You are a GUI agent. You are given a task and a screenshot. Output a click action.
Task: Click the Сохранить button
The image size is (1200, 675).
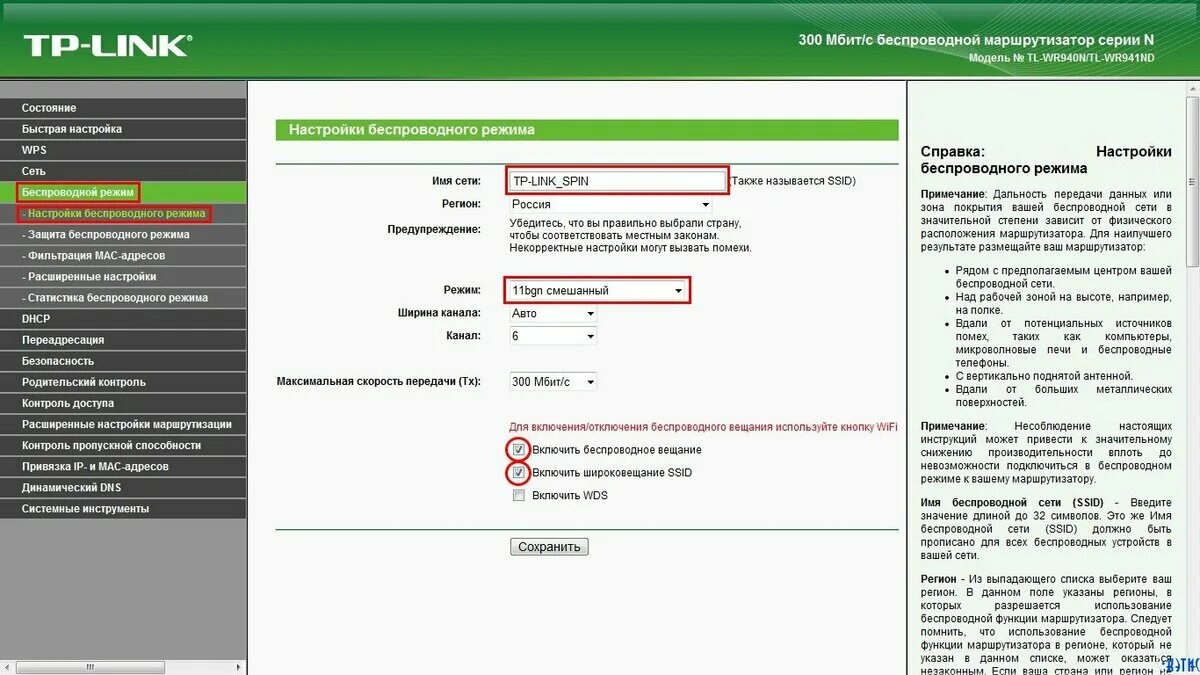(x=549, y=547)
